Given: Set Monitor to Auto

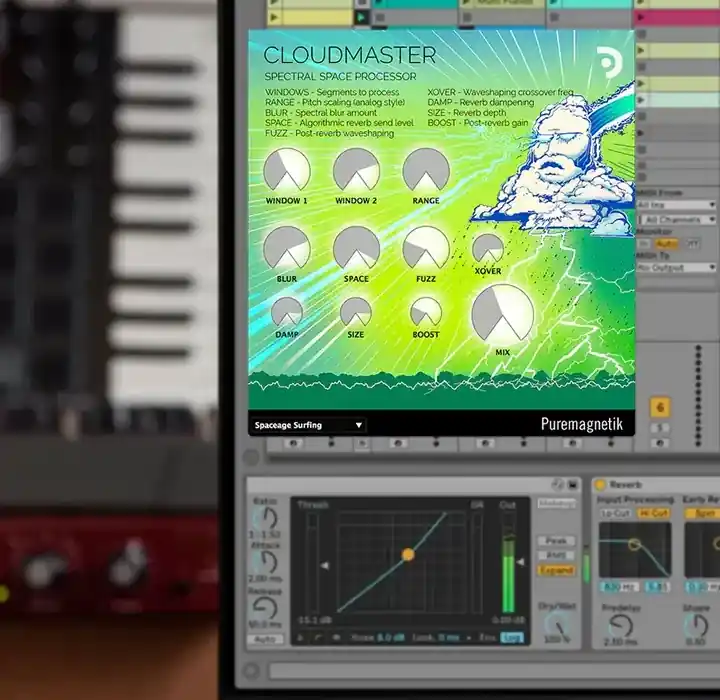Looking at the screenshot, I should pos(666,244).
